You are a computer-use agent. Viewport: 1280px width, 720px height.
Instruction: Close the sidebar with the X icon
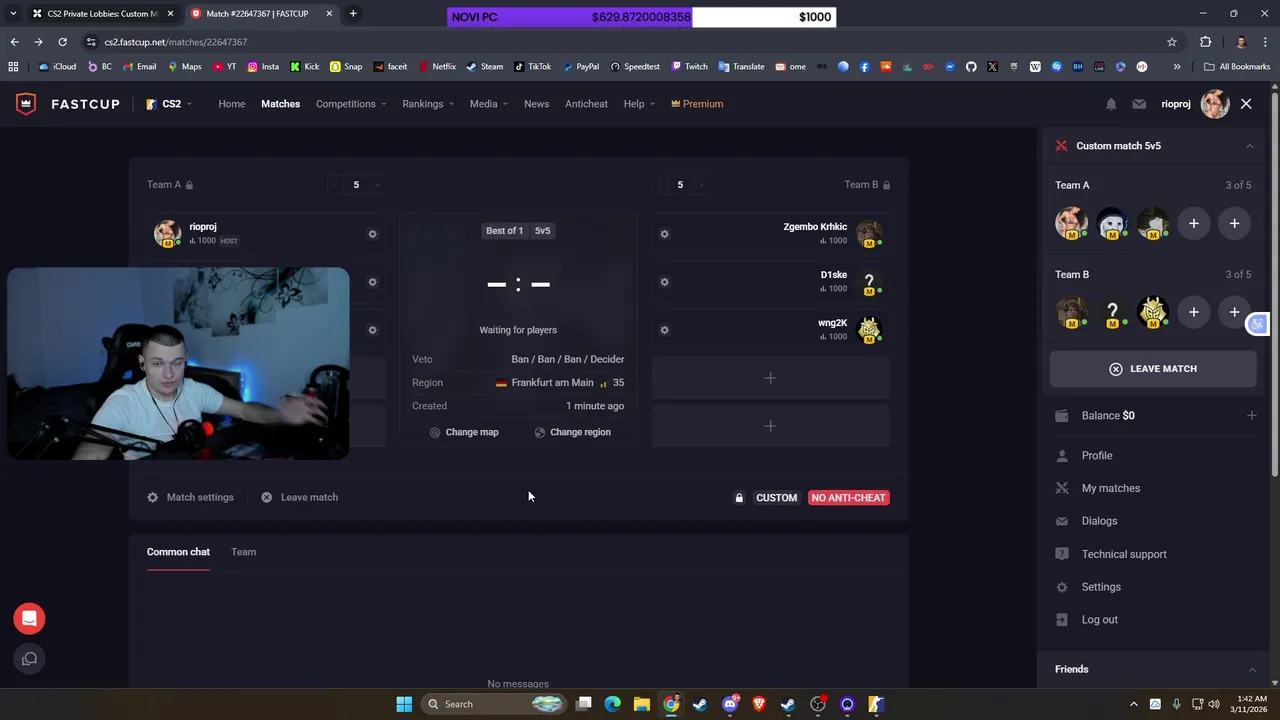point(1246,104)
